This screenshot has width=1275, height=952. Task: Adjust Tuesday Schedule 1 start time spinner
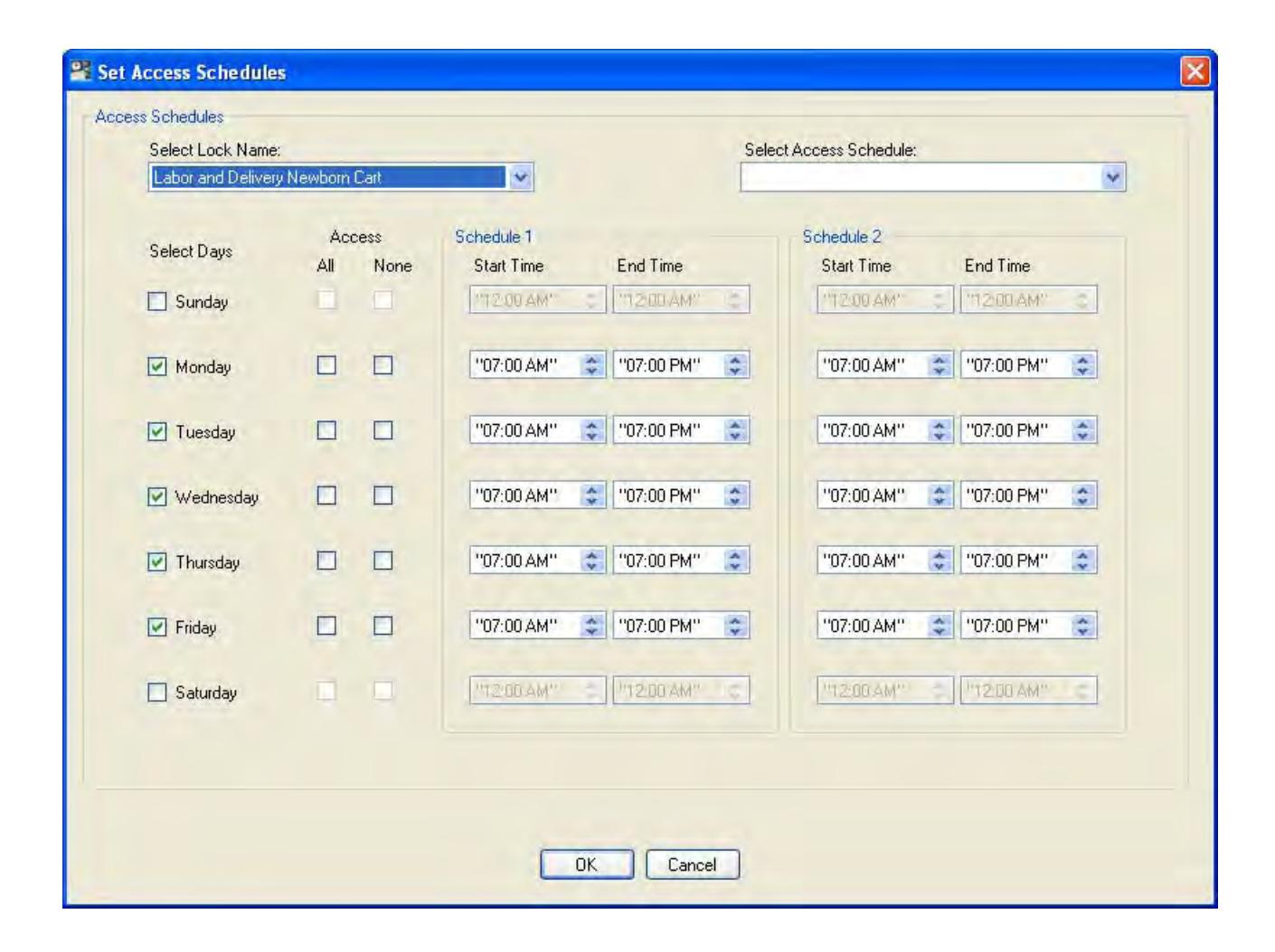tap(592, 430)
